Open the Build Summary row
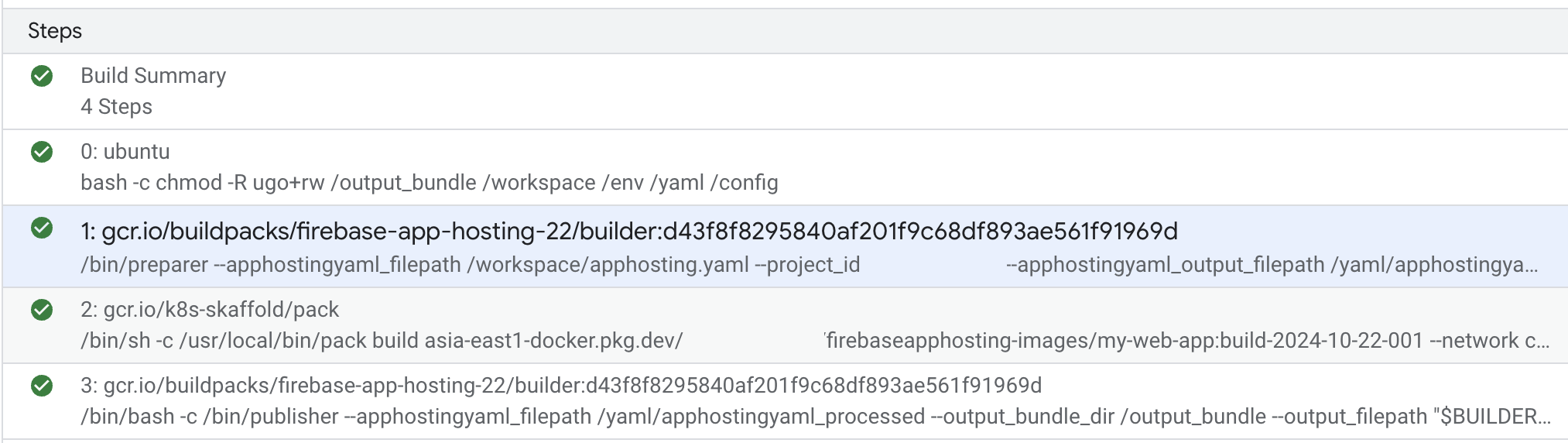 [153, 76]
